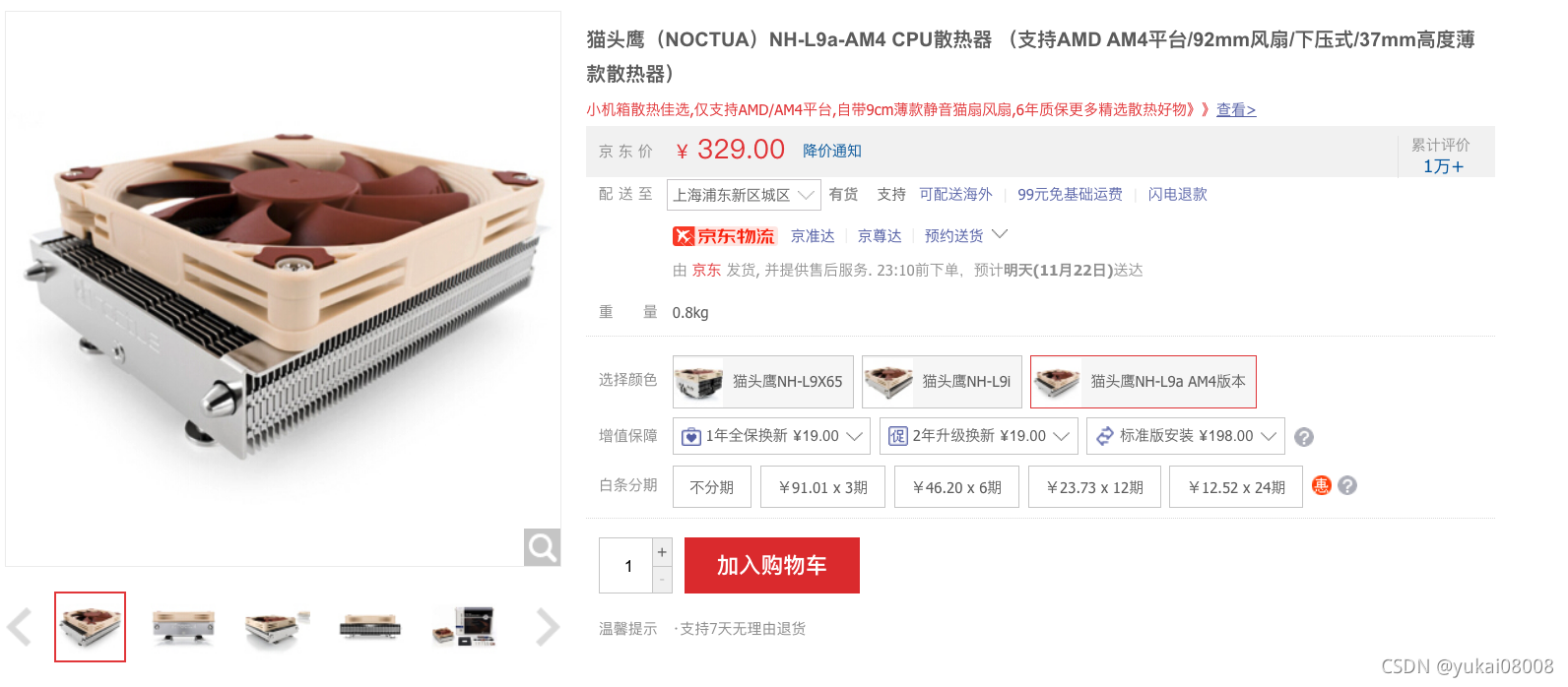Image resolution: width=1568 pixels, height=687 pixels.
Task: Click the magnifier zoom icon on product image
Action: tap(542, 547)
